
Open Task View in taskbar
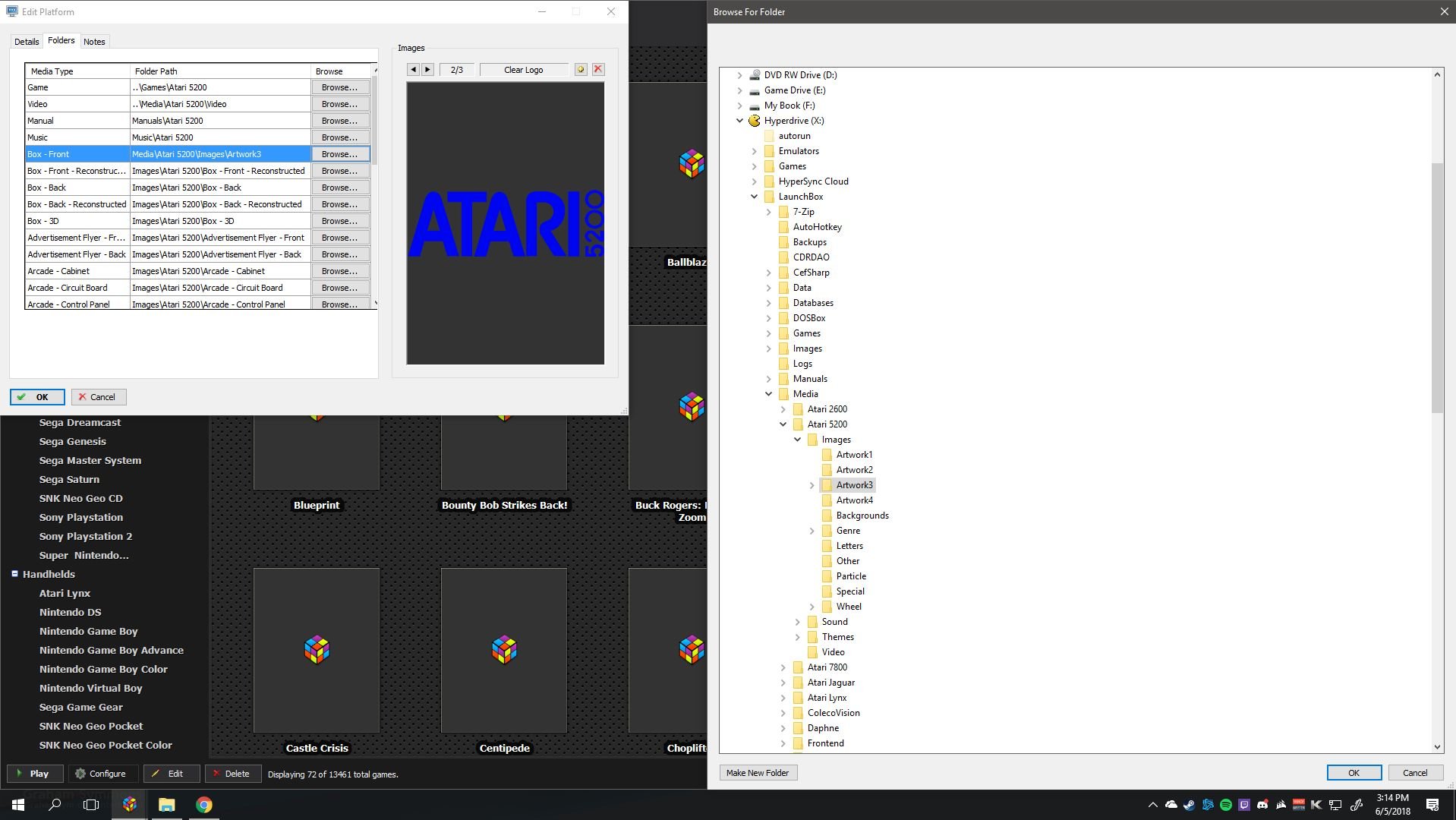[91, 805]
